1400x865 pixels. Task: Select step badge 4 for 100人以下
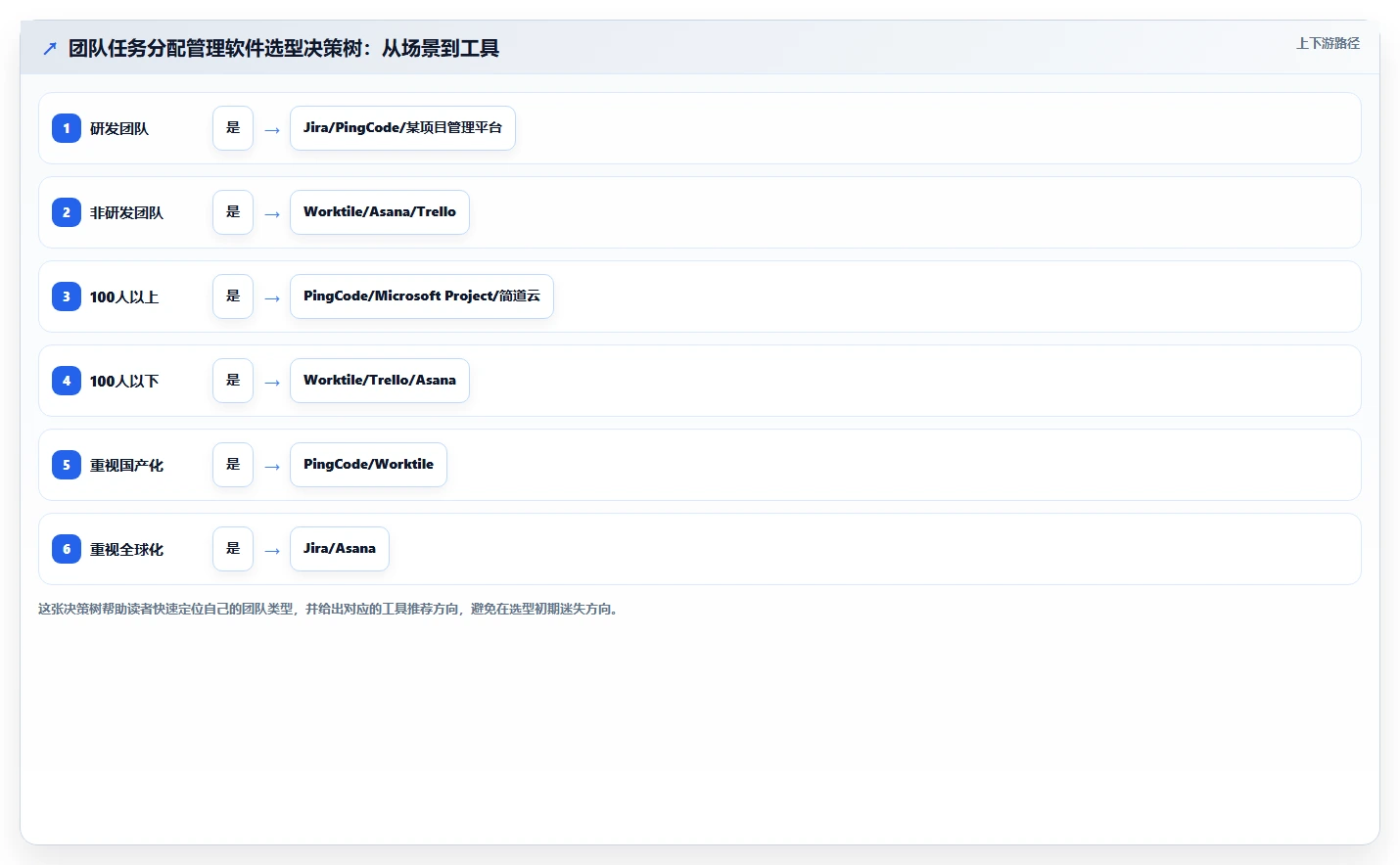coord(67,381)
